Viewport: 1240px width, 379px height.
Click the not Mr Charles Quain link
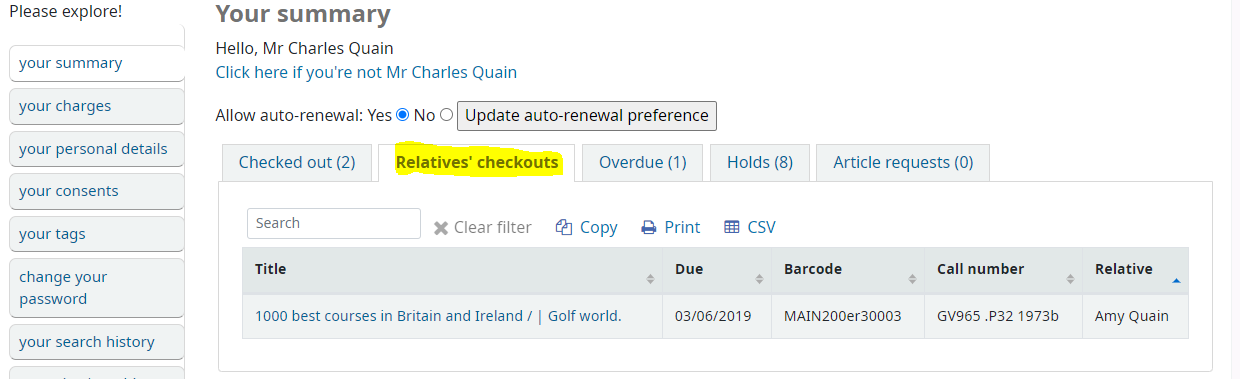click(366, 72)
